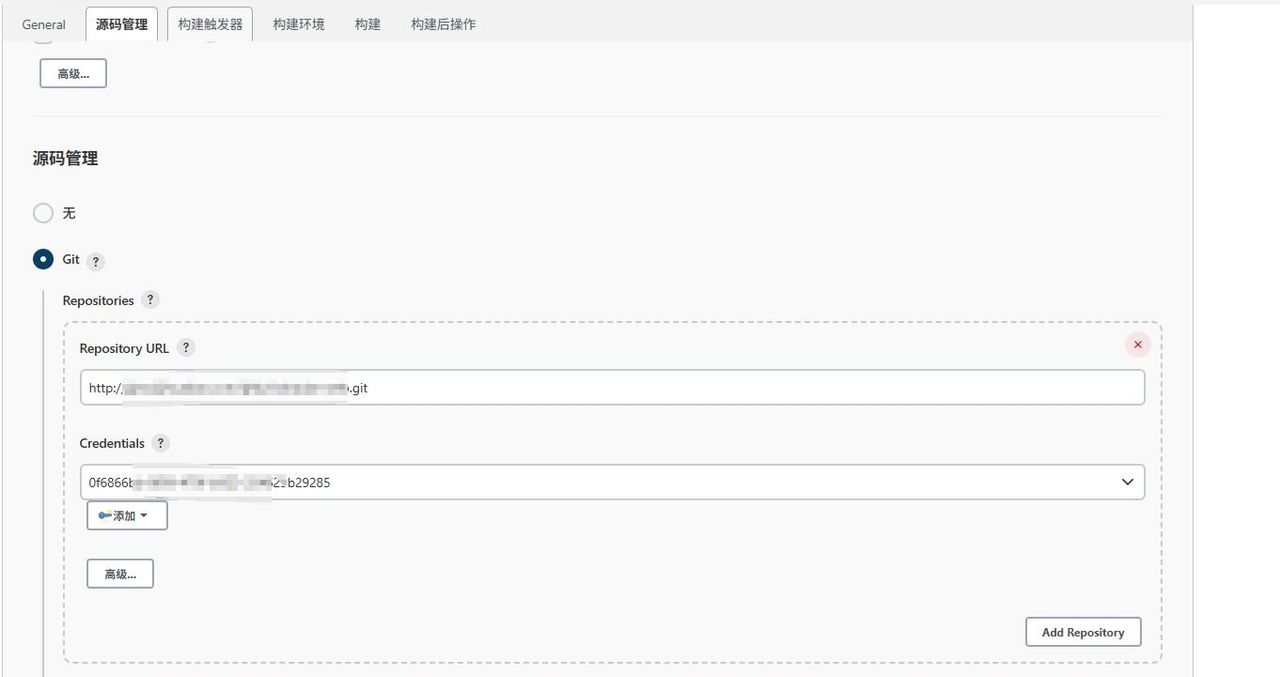
Task: View Repository URL help tooltip
Action: click(x=186, y=348)
